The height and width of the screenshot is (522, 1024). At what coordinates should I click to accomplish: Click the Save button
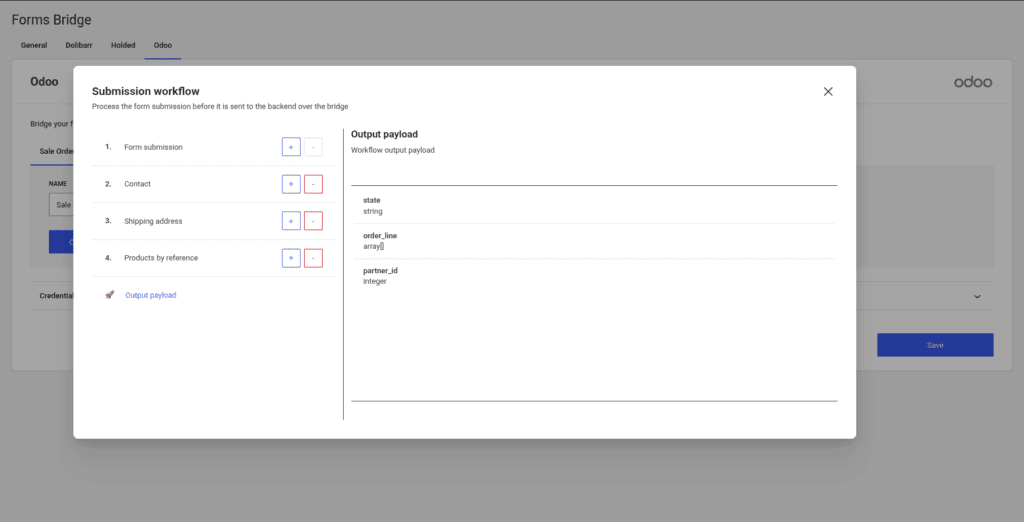click(935, 345)
